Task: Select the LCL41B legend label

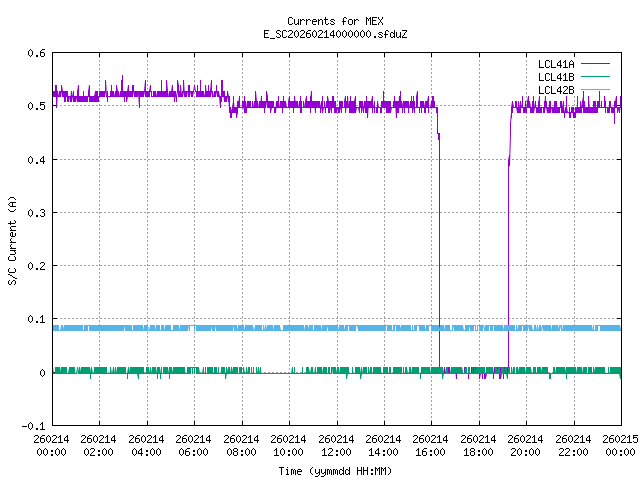Action: coord(555,77)
